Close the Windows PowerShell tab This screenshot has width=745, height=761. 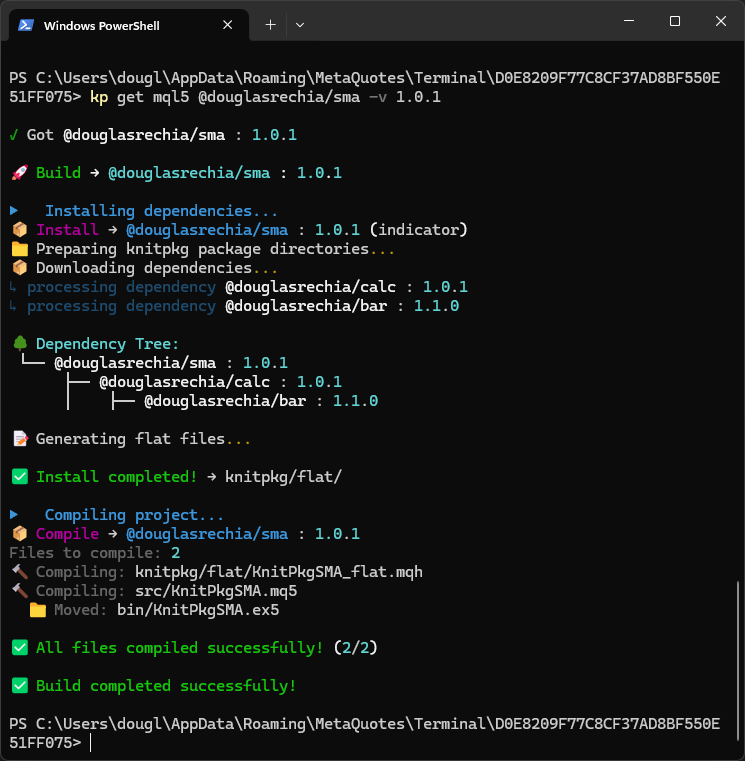pos(228,25)
